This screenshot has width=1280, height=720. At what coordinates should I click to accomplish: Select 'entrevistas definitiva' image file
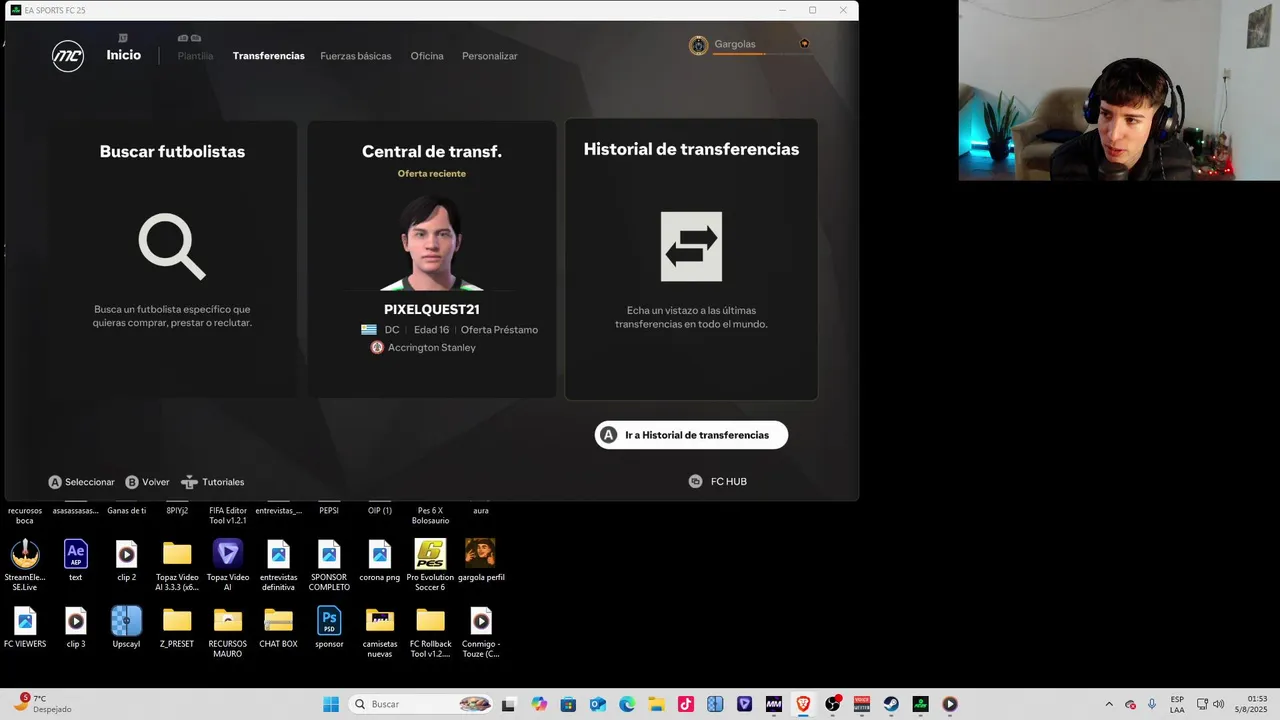tap(278, 563)
